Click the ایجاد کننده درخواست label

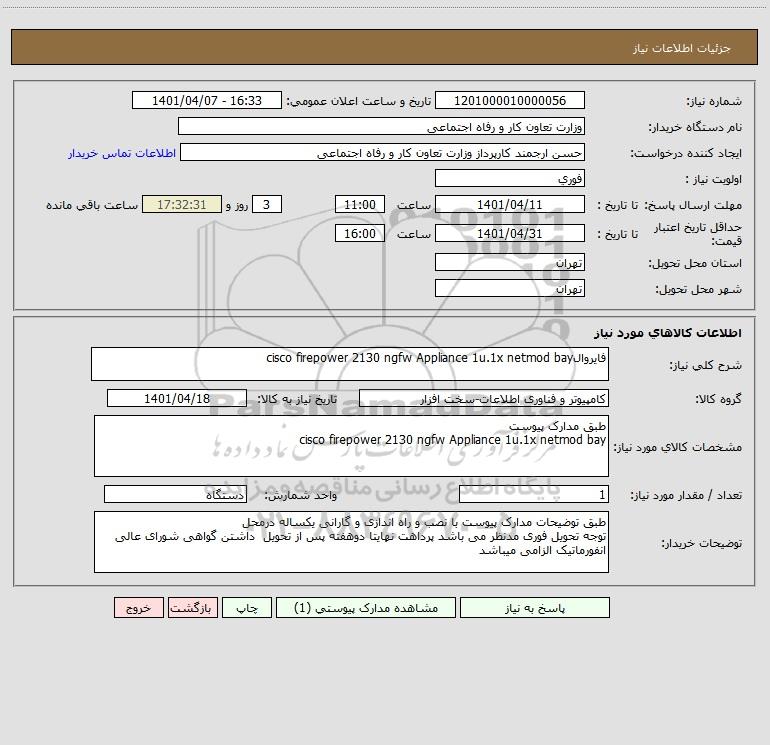click(x=686, y=154)
